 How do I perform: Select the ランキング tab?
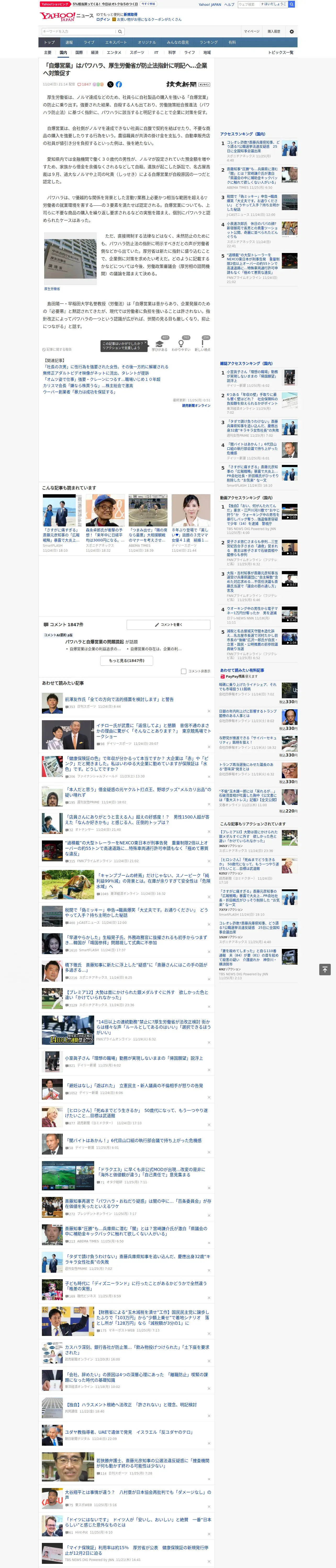pyautogui.click(x=209, y=43)
